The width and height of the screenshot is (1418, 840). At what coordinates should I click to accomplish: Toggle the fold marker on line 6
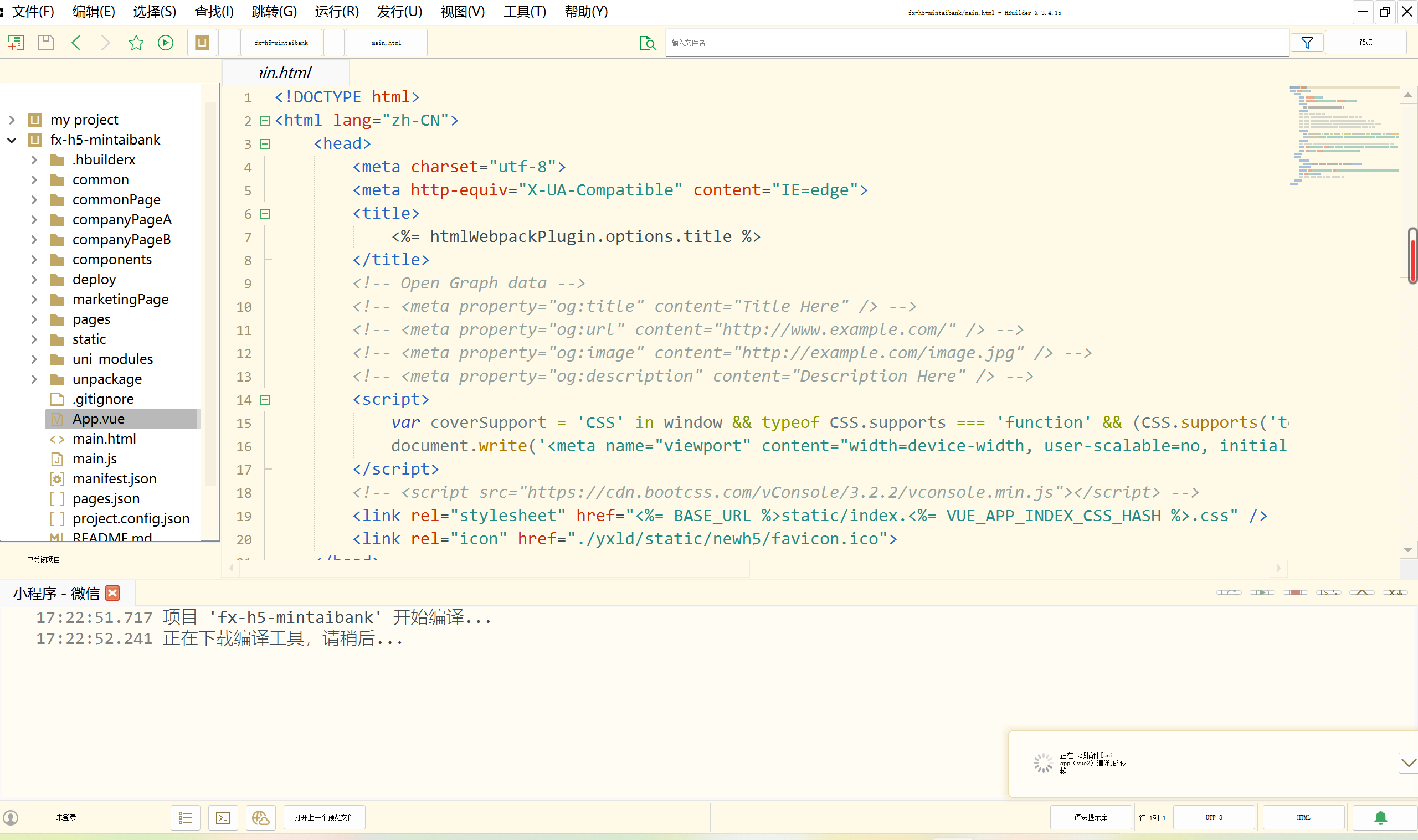(x=264, y=213)
